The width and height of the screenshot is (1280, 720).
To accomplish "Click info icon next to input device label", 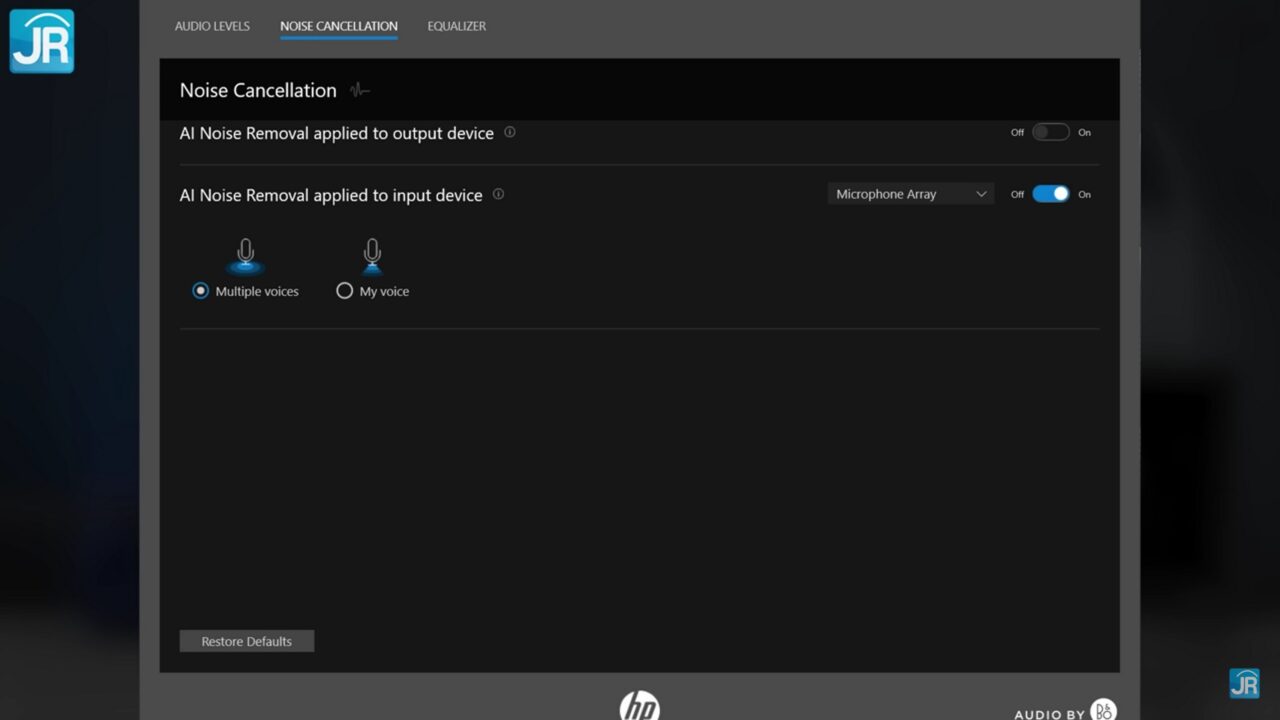I will pyautogui.click(x=499, y=194).
